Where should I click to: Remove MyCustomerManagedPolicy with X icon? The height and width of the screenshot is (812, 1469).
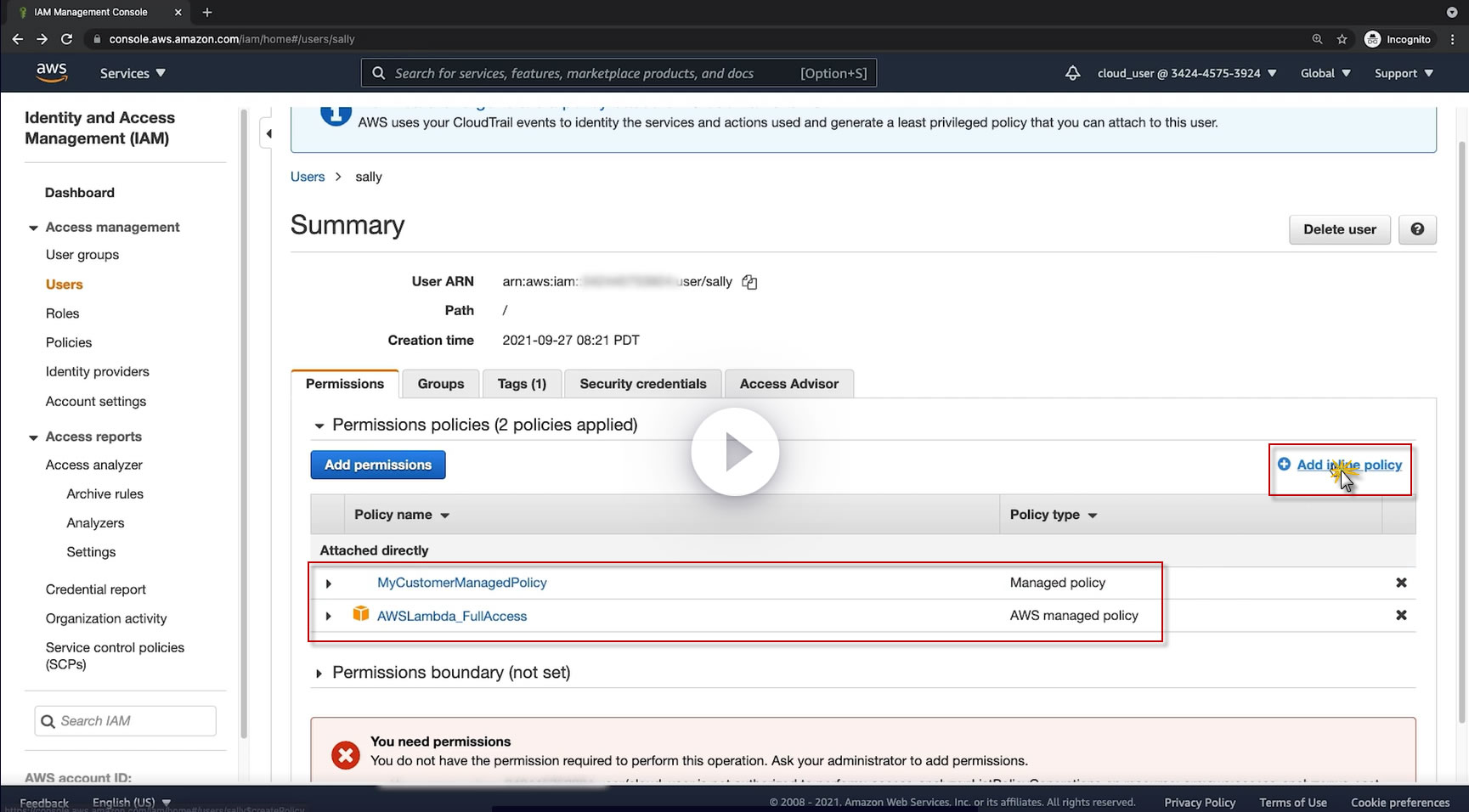point(1401,583)
